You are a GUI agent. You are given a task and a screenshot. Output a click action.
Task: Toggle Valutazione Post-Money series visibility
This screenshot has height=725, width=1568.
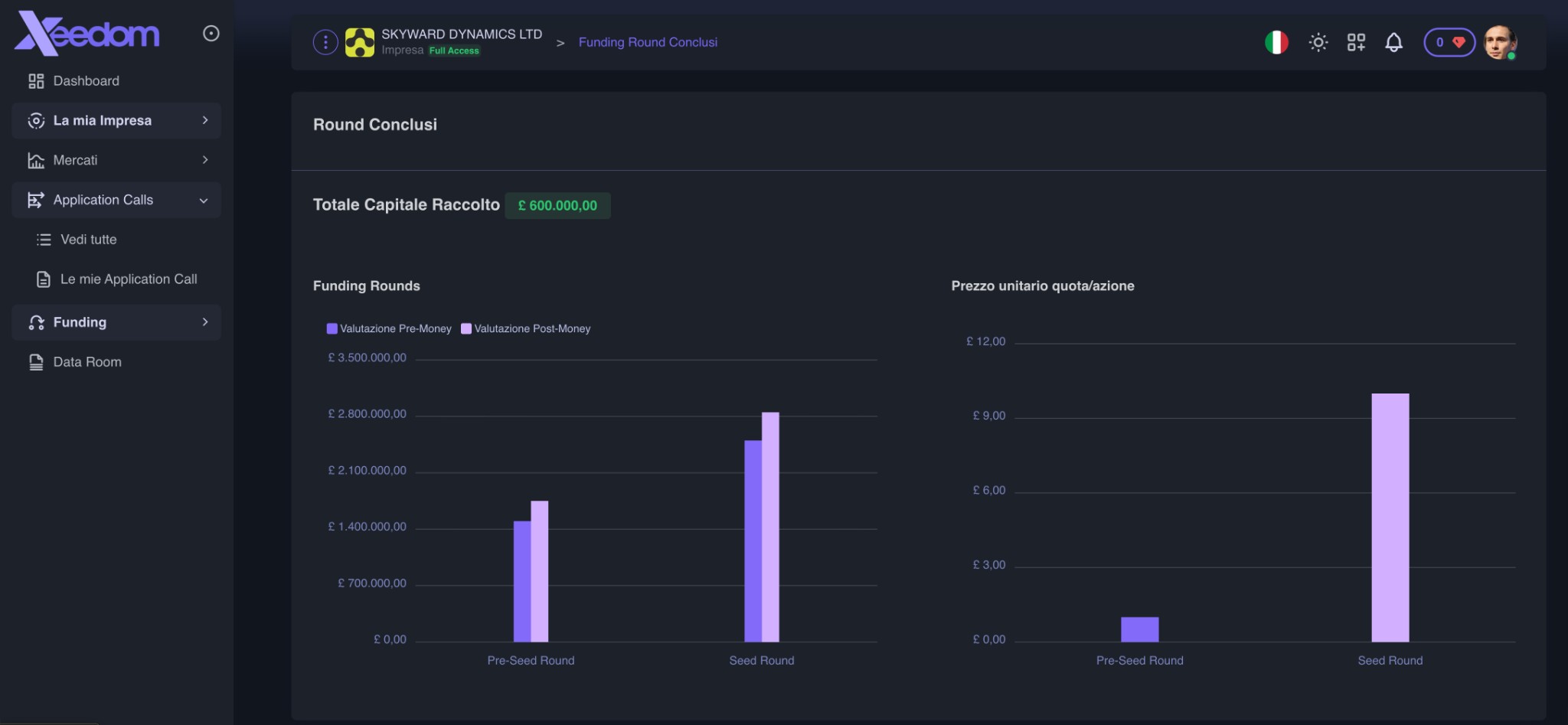[x=527, y=328]
